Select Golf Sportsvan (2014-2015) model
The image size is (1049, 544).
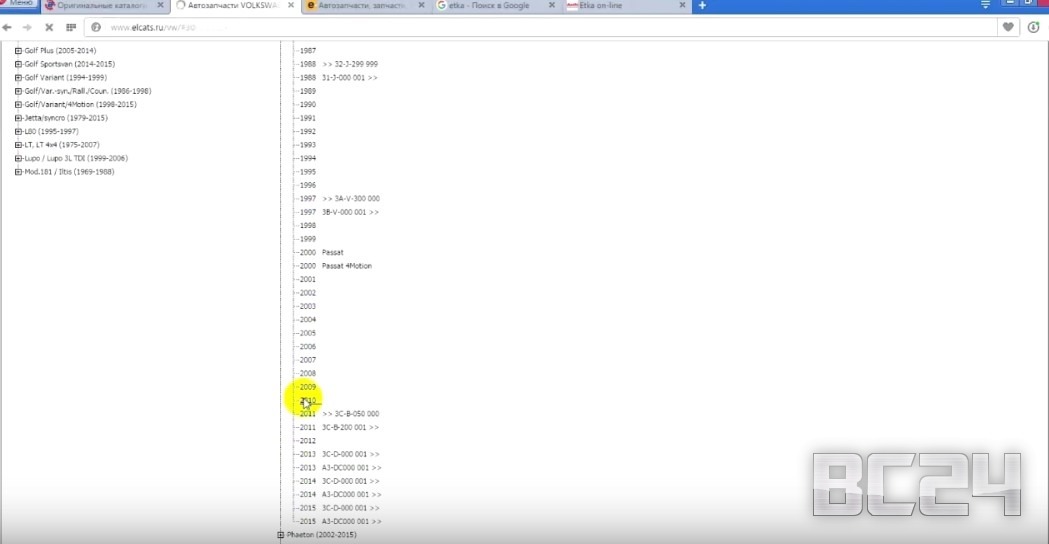pyautogui.click(x=69, y=64)
